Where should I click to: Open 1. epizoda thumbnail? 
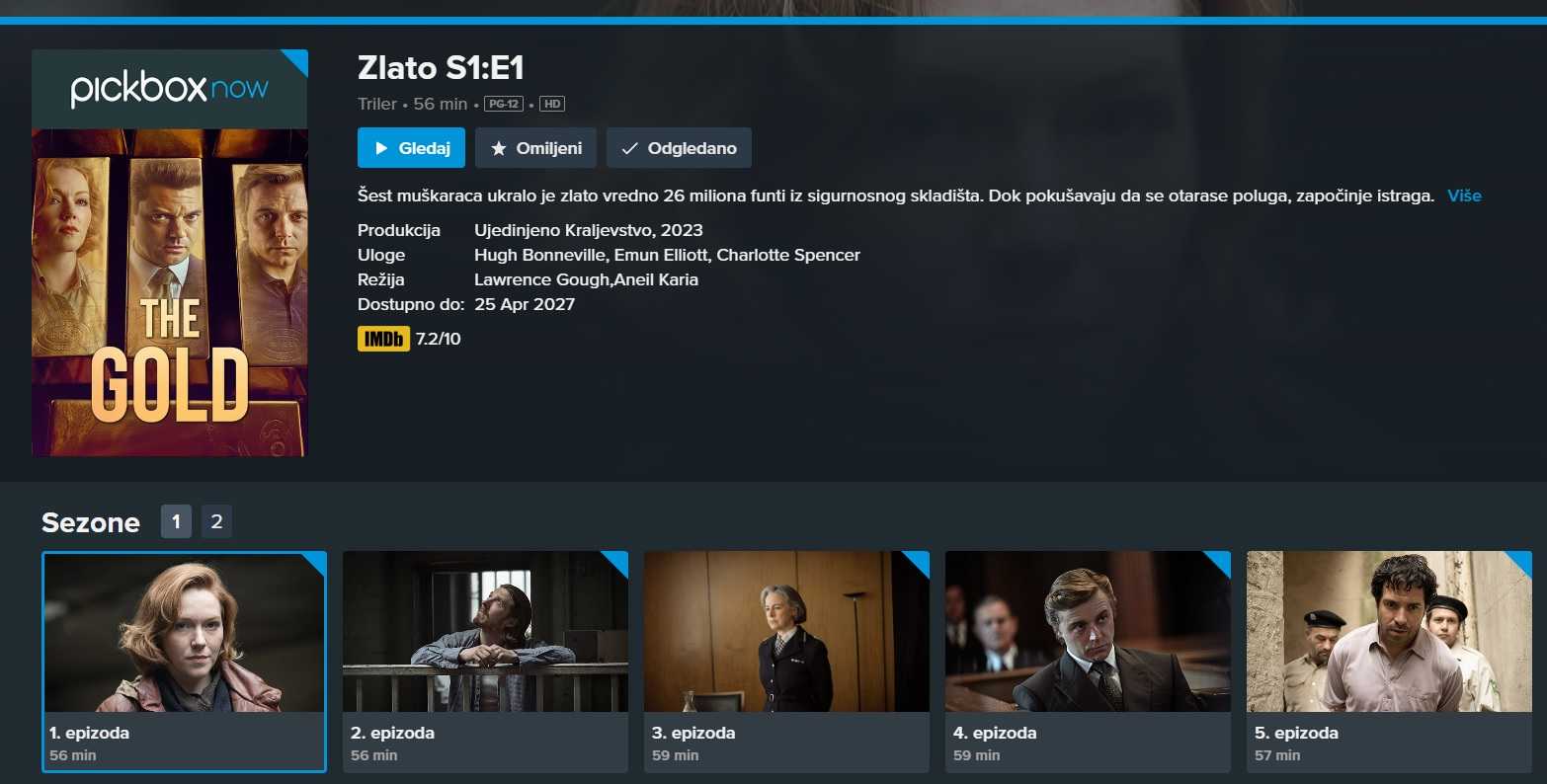(185, 633)
